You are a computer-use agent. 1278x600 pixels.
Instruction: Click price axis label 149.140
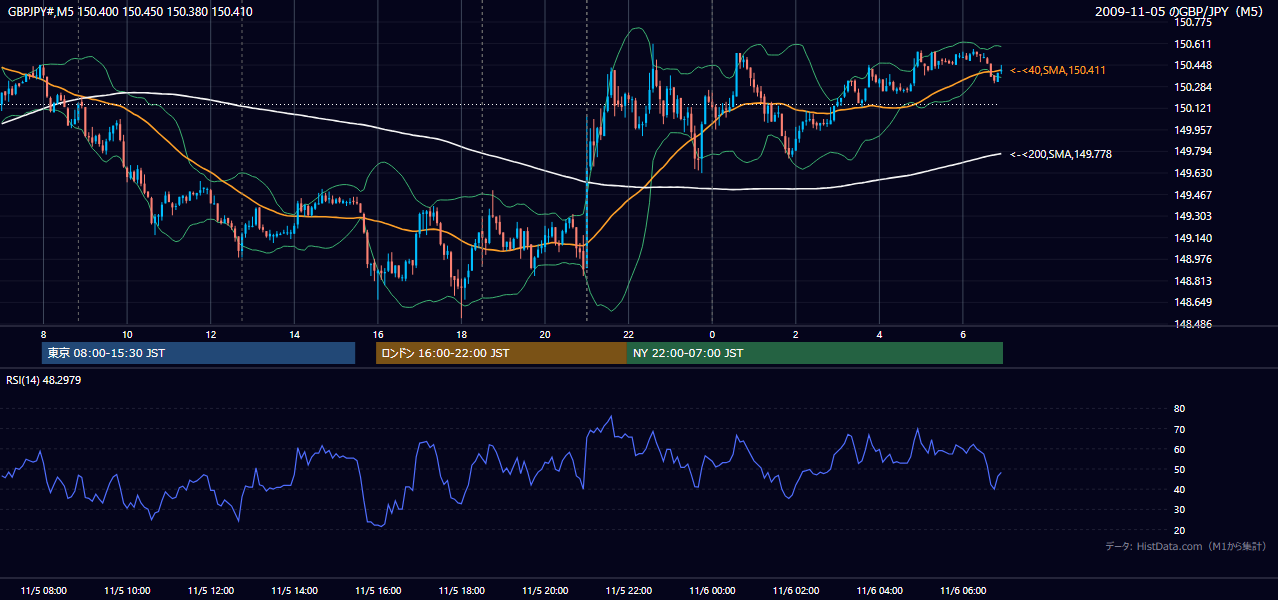coord(1192,238)
